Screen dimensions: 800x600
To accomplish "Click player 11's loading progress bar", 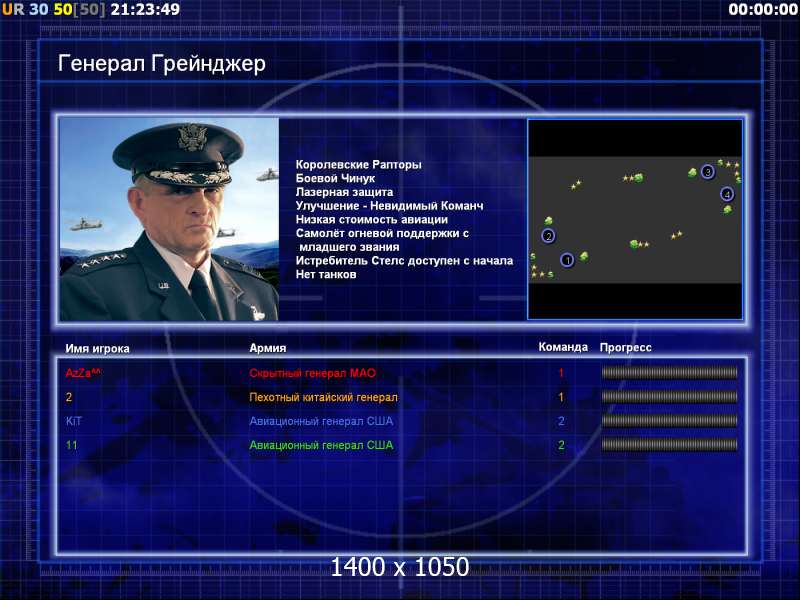I will [x=669, y=444].
